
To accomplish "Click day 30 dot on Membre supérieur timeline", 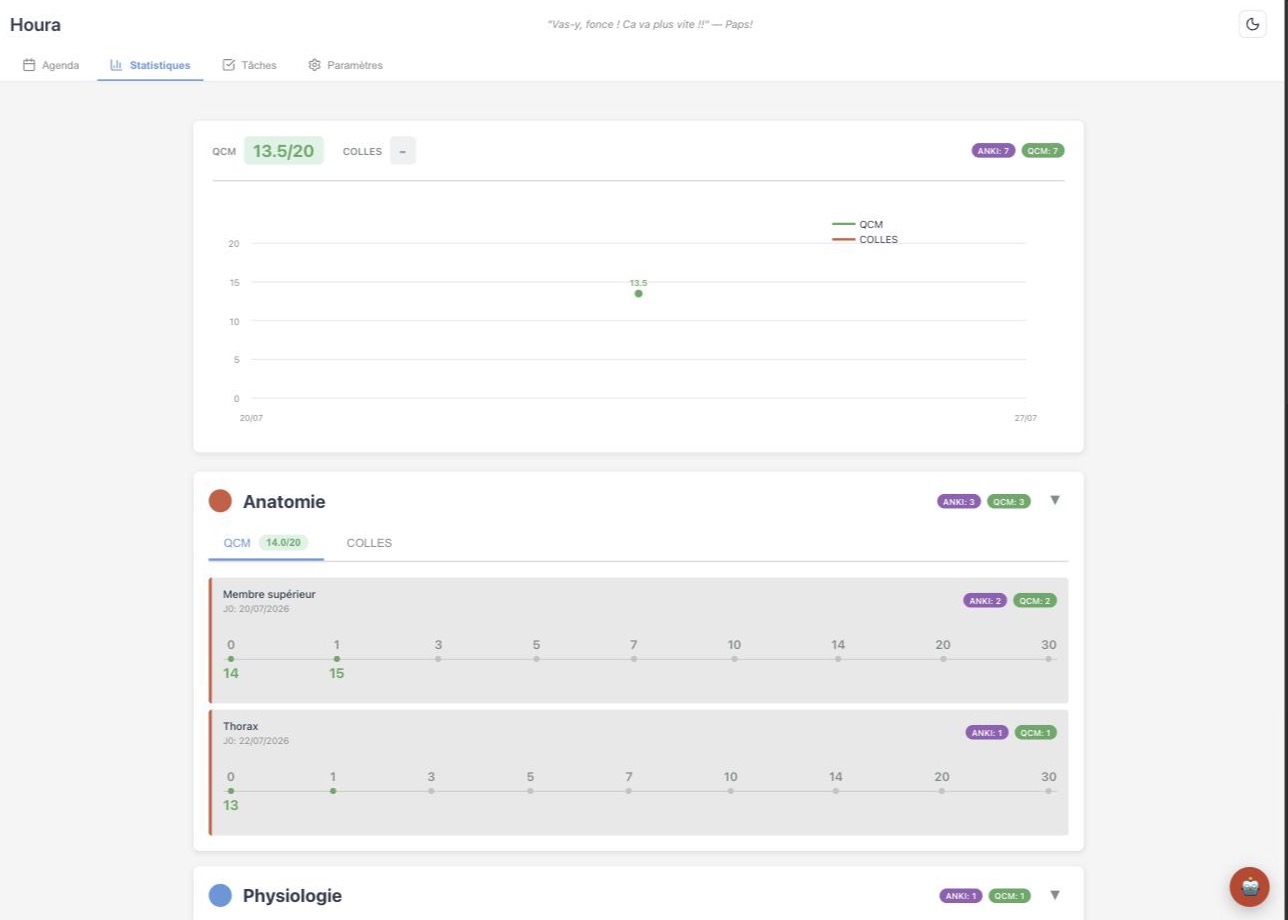I will click(1049, 659).
